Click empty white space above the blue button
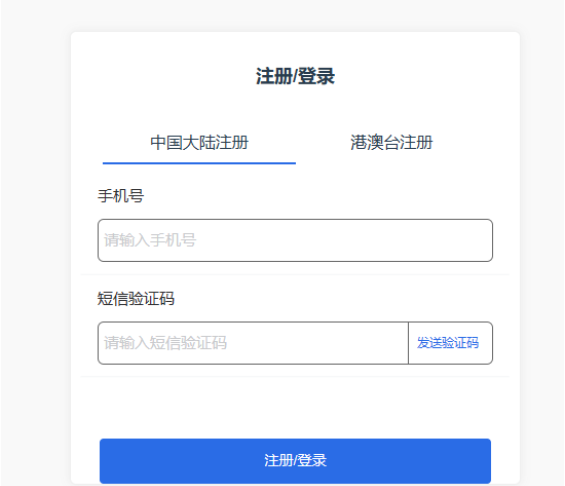The height and width of the screenshot is (486, 565). [295, 407]
